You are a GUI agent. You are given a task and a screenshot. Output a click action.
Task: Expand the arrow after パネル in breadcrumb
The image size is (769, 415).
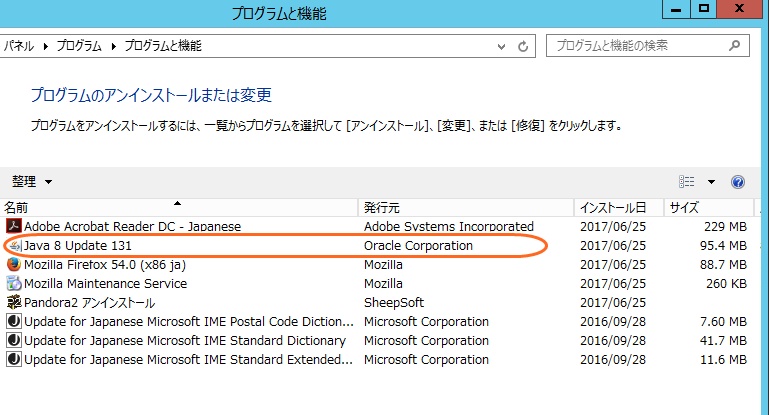[46, 46]
